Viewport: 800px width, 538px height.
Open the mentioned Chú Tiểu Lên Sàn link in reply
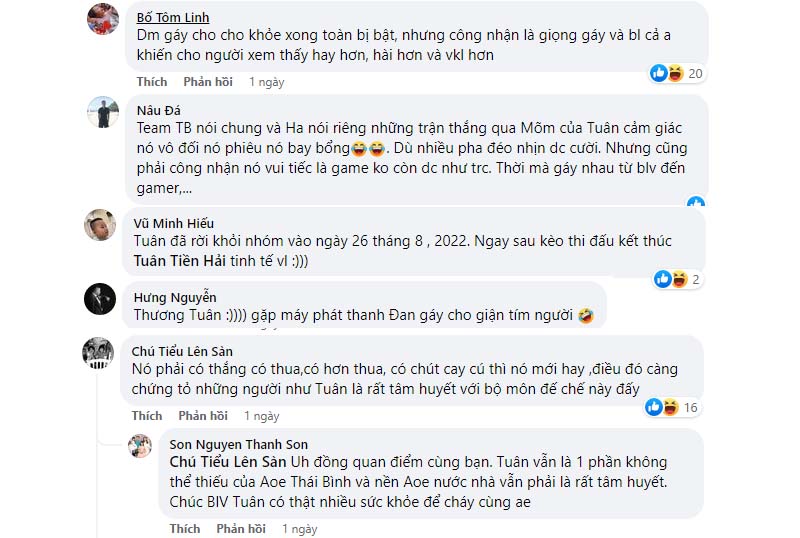pyautogui.click(x=226, y=462)
